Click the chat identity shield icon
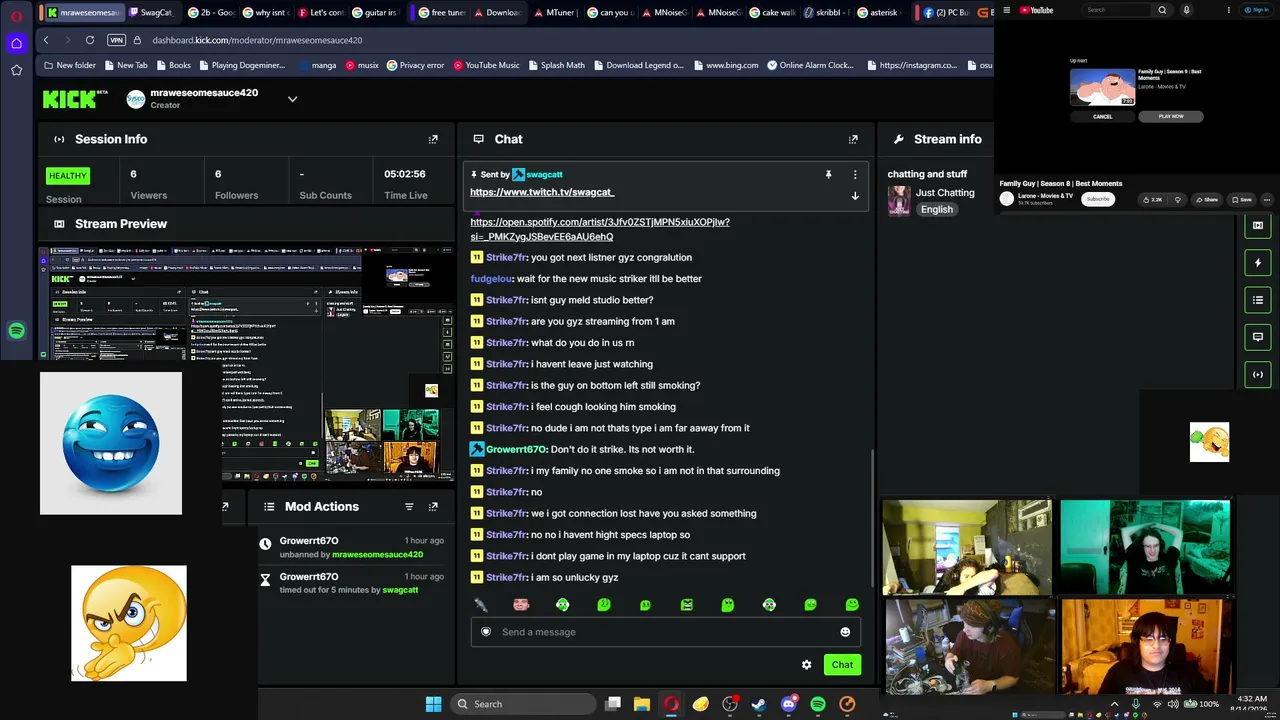Viewport: 1280px width, 720px height. [486, 632]
